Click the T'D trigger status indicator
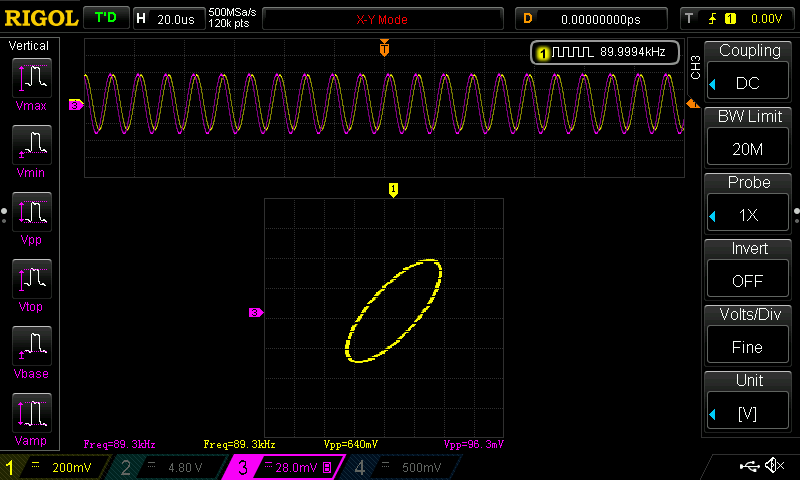The image size is (800, 480). 106,18
